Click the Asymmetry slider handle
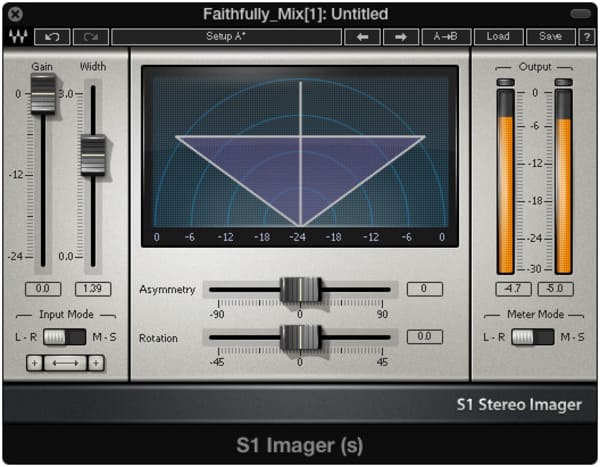Viewport: 600px width, 467px height. (x=299, y=290)
